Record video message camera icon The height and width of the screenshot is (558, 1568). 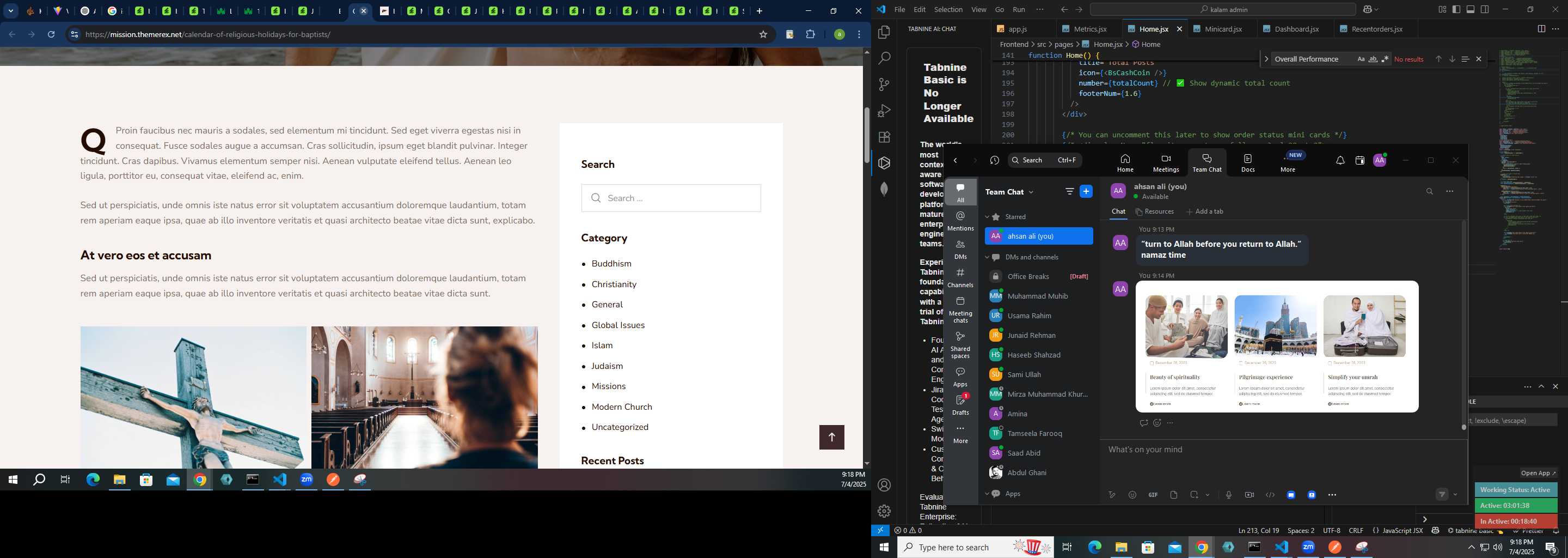(x=1249, y=495)
